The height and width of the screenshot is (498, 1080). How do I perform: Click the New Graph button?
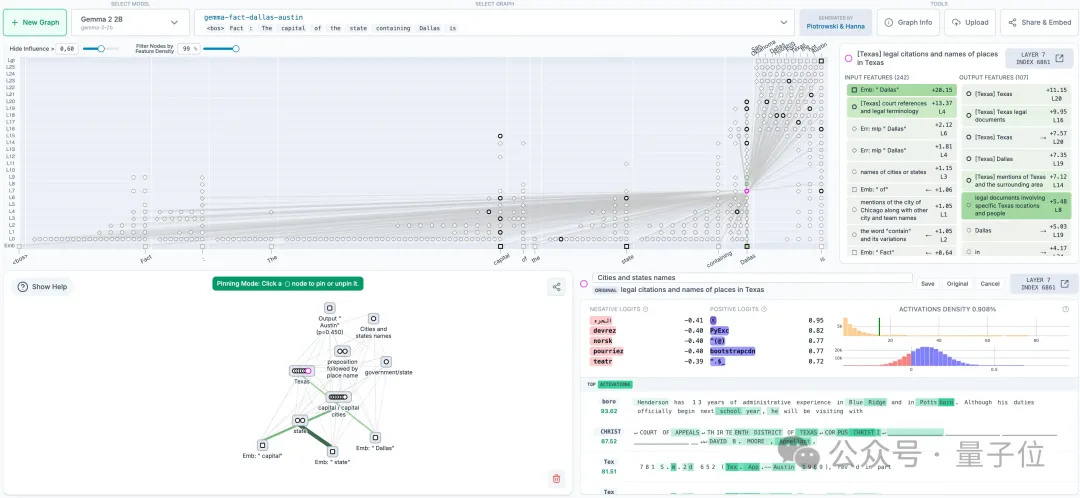pyautogui.click(x=35, y=22)
